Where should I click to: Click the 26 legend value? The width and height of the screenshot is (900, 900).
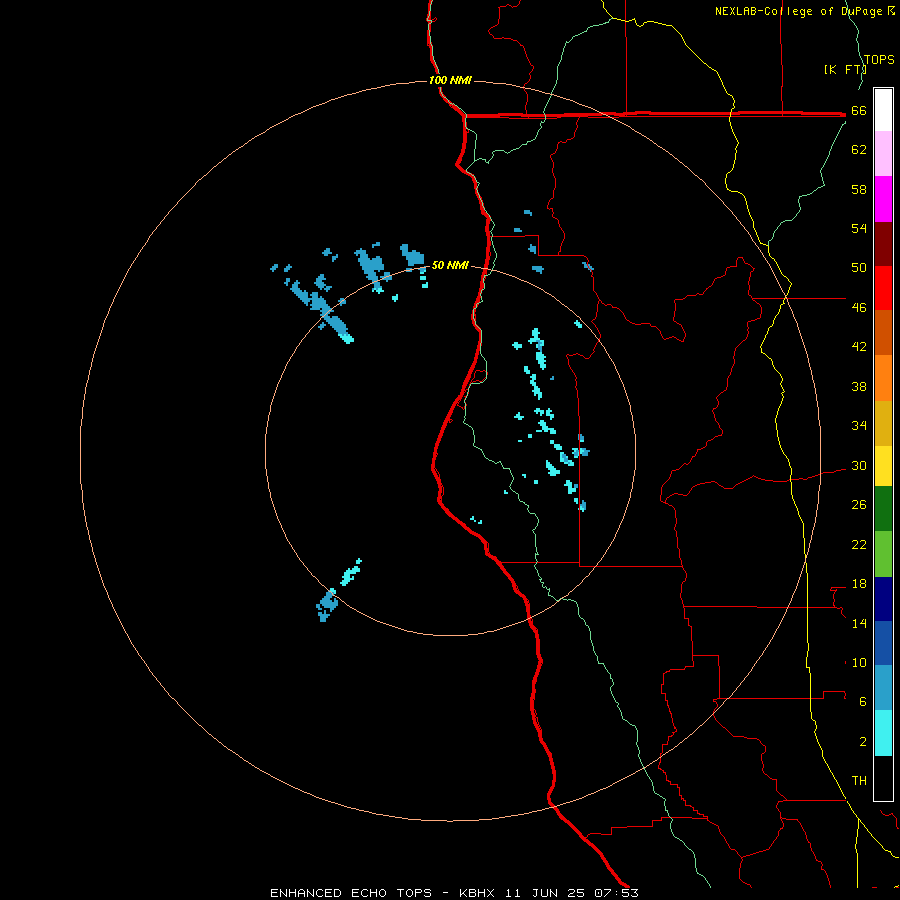pos(859,505)
